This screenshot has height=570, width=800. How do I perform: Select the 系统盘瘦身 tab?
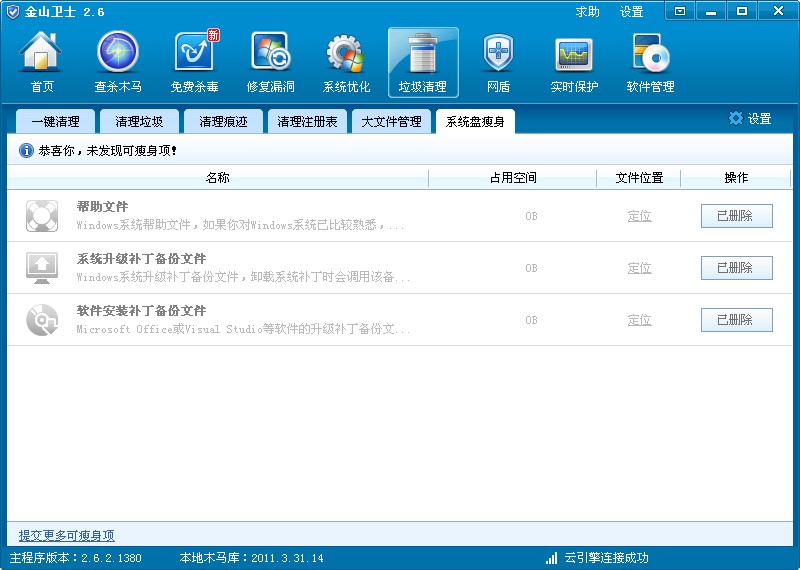point(475,121)
